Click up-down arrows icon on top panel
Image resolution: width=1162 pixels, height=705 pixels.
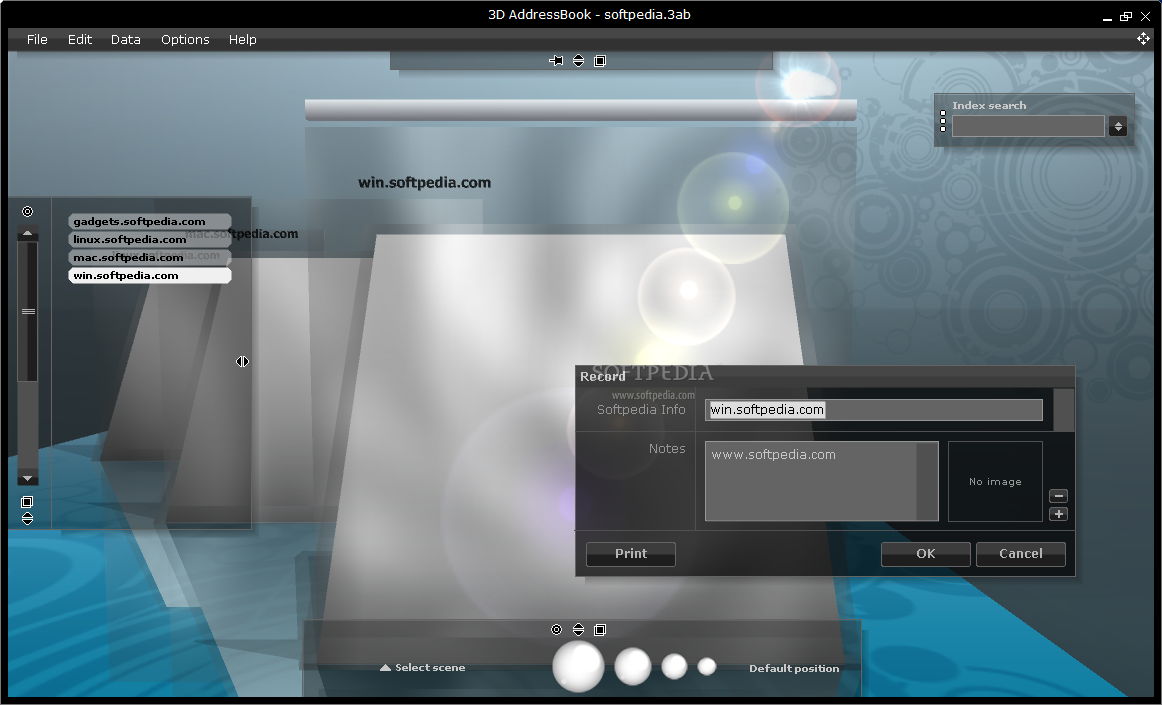point(578,61)
